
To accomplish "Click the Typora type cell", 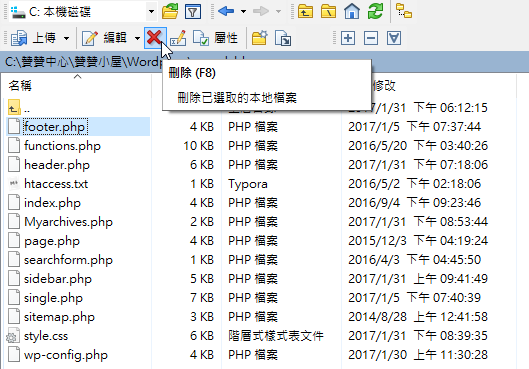I will pos(248,184).
